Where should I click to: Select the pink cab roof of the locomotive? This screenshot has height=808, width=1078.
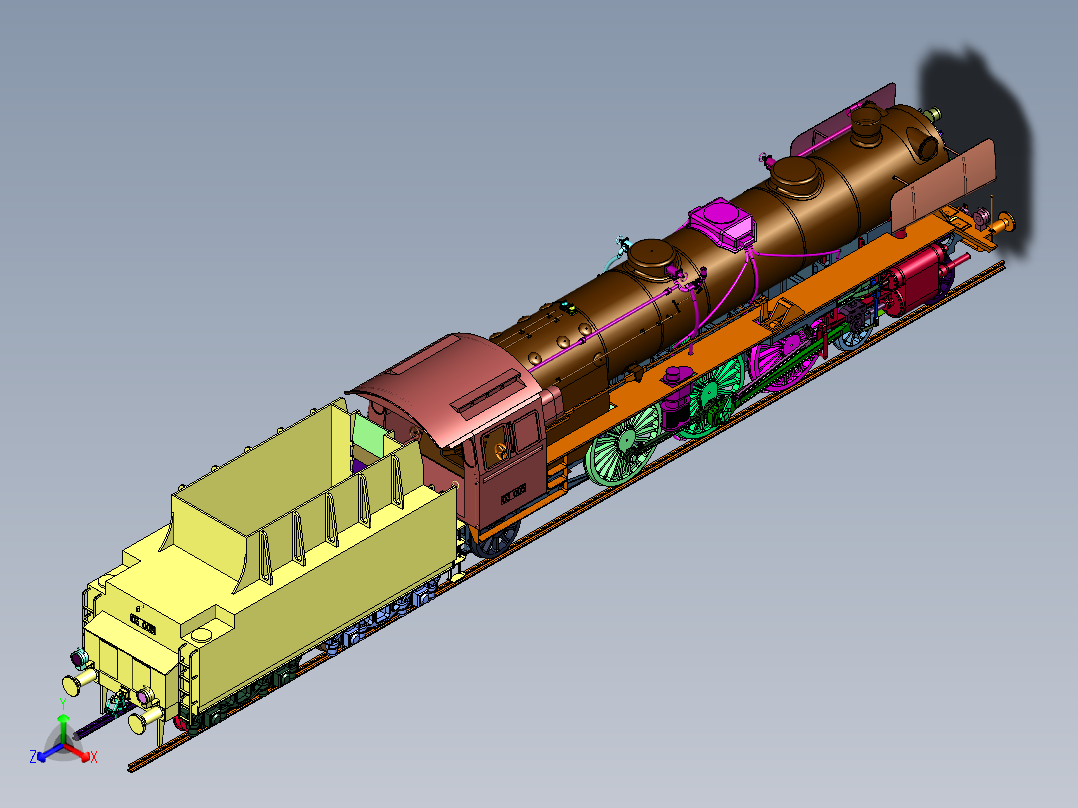447,385
